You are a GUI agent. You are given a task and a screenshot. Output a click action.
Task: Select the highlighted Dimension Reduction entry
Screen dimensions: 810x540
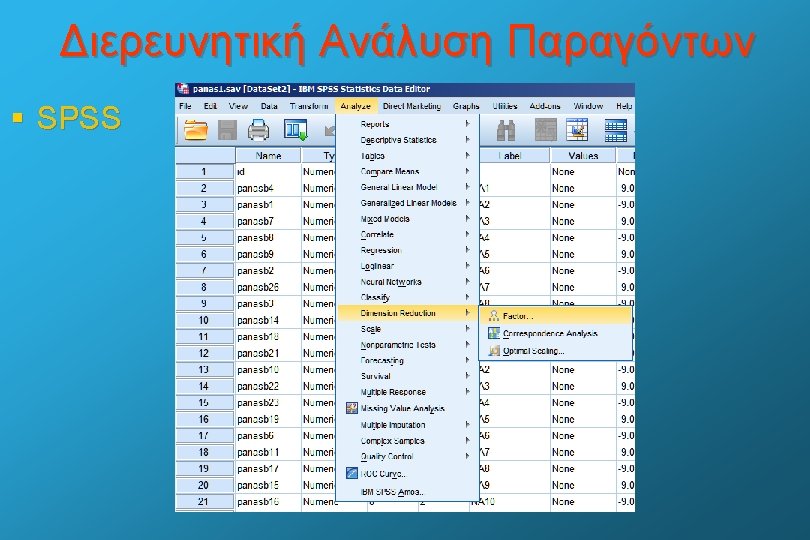click(407, 313)
